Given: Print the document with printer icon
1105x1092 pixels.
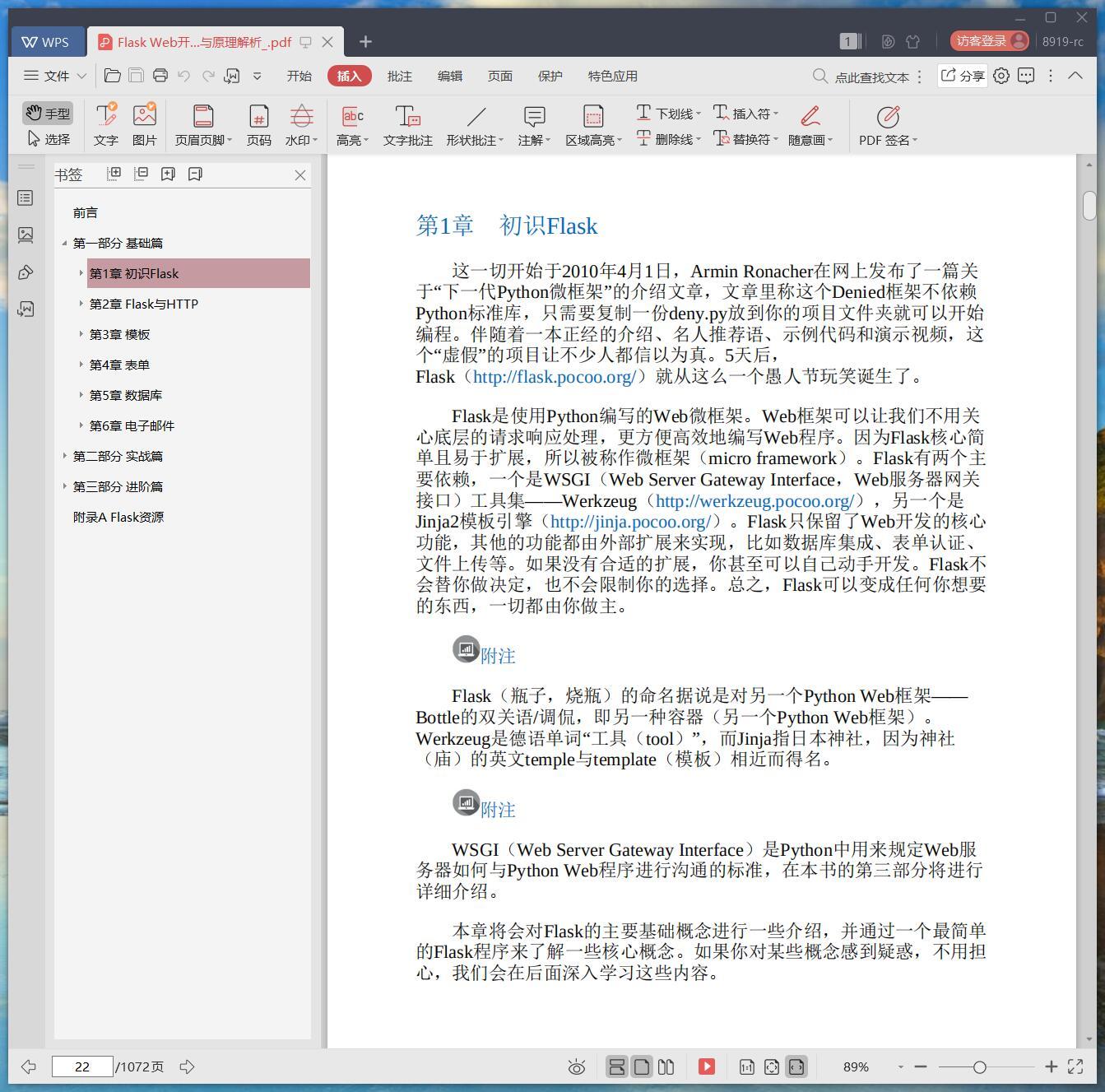Looking at the screenshot, I should [160, 76].
